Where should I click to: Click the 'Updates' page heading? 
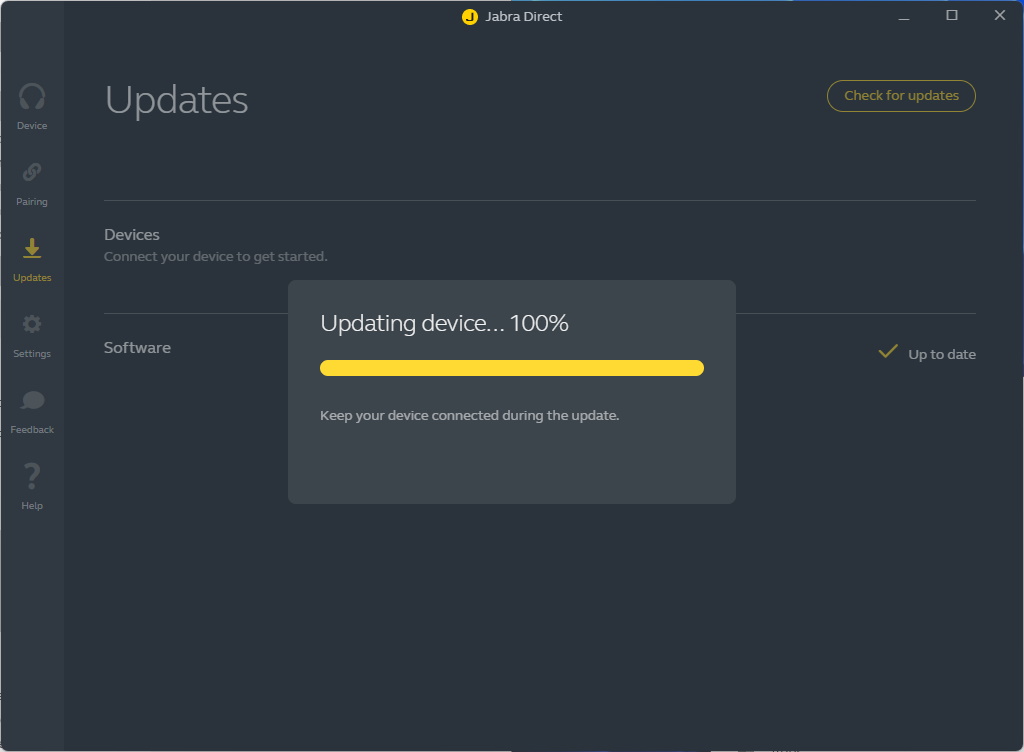coord(176,100)
